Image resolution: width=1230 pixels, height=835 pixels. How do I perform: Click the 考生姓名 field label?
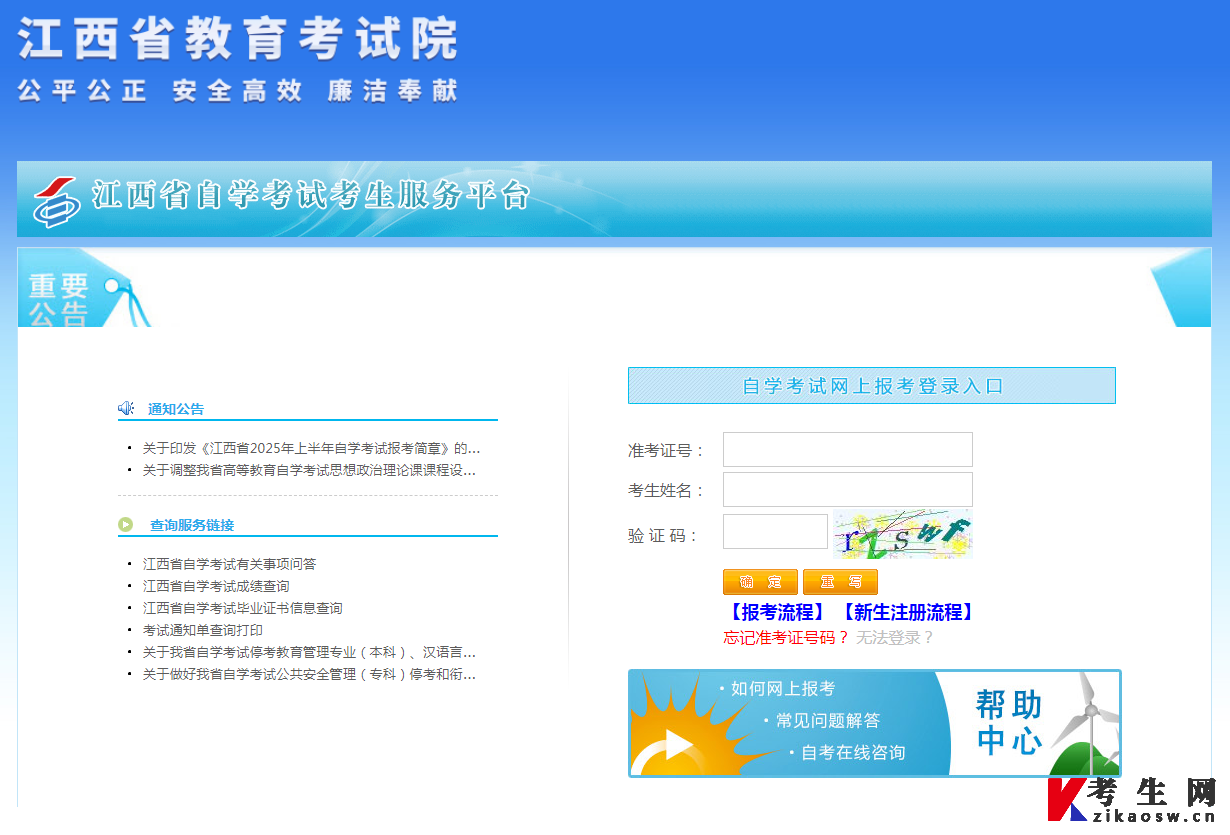pyautogui.click(x=667, y=491)
